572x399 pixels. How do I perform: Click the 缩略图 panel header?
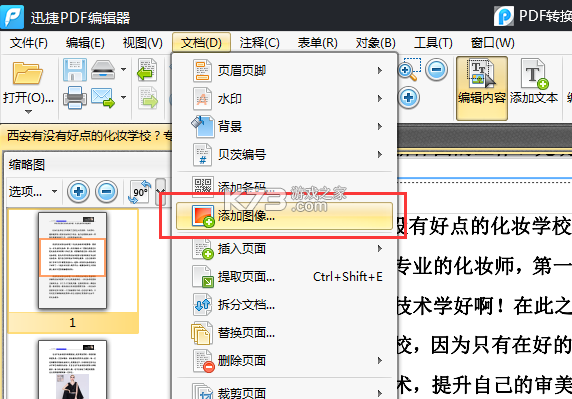27,165
